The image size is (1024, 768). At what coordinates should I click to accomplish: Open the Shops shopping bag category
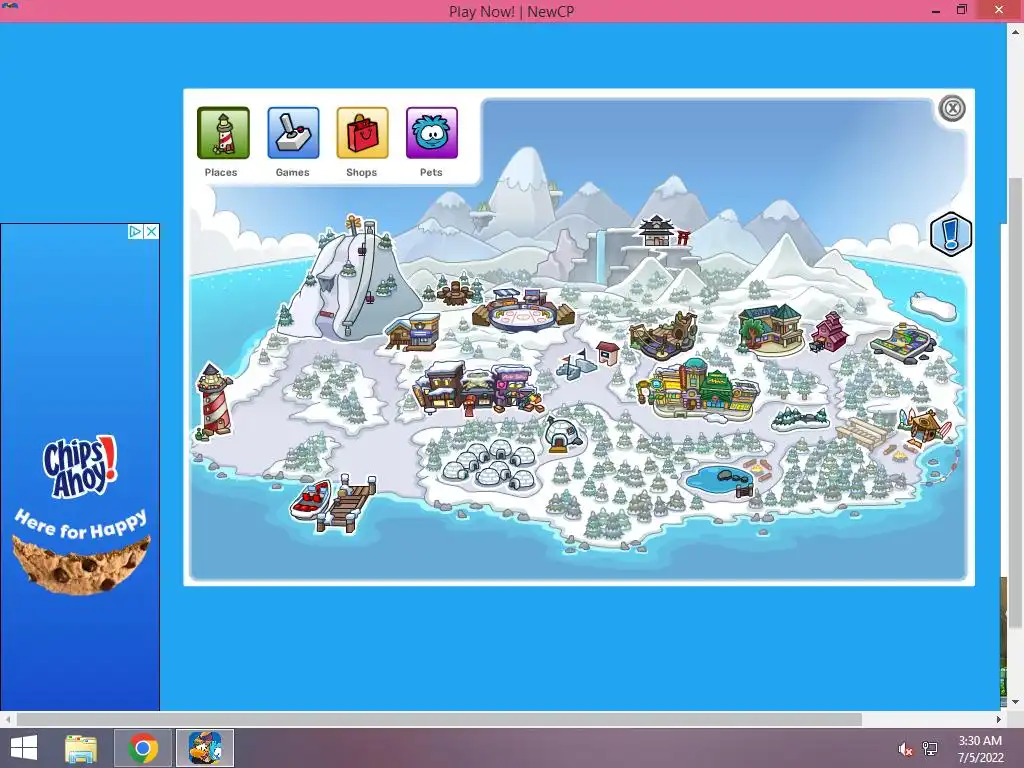coord(362,133)
